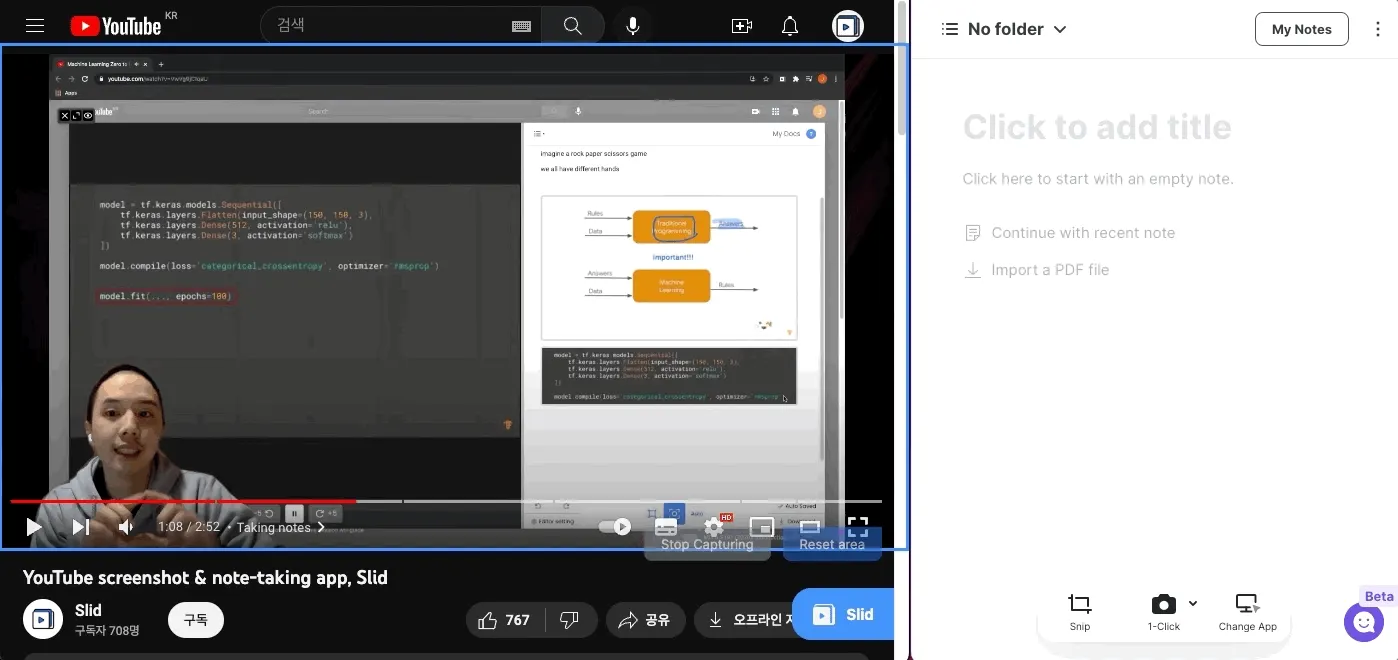
Task: Download the video for offline viewing
Action: pos(745,620)
